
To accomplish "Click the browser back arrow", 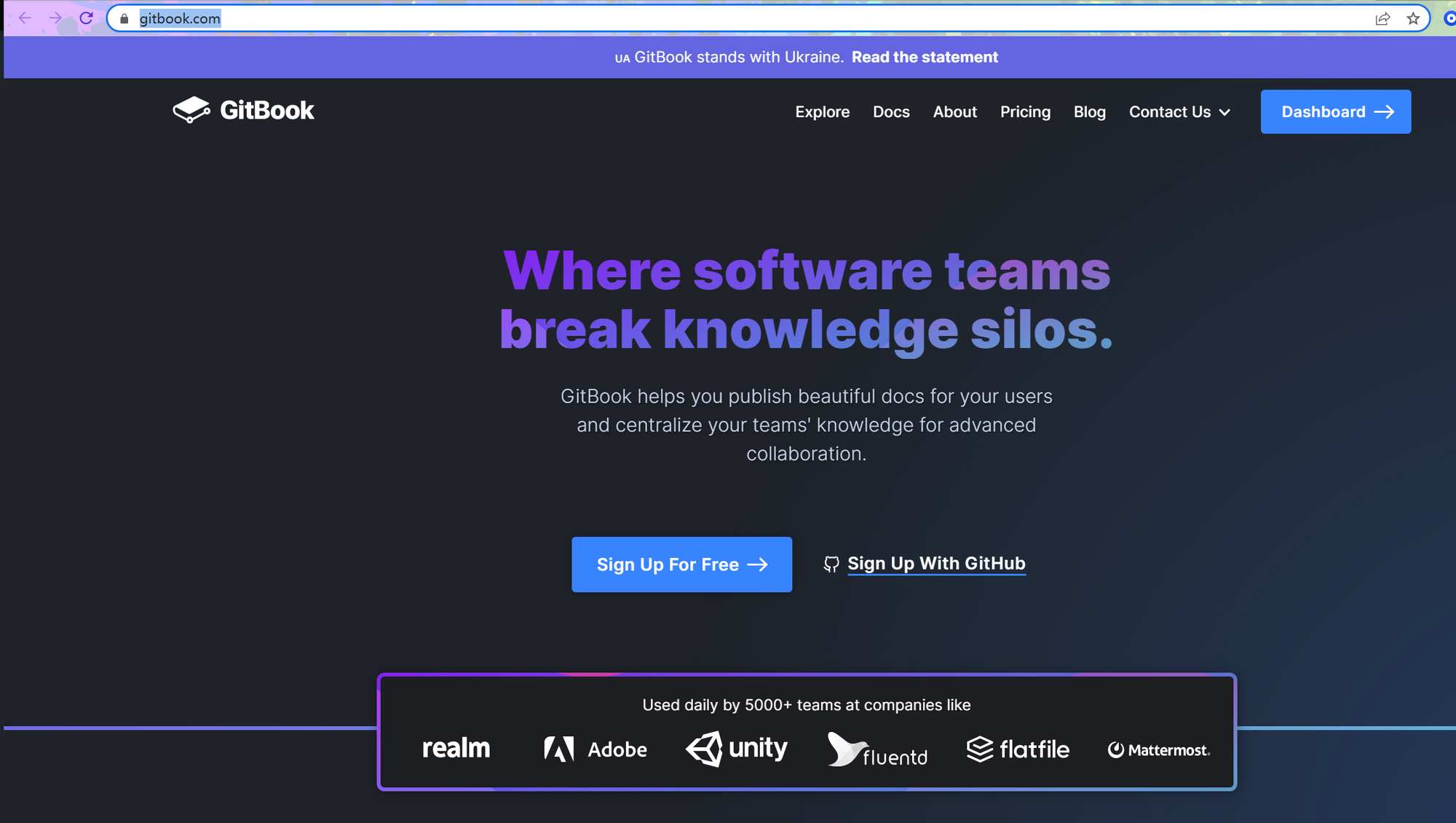I will click(x=25, y=18).
